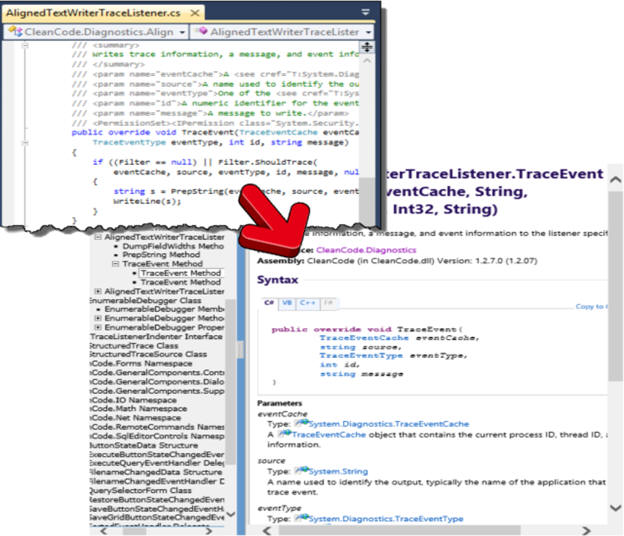Click the contents tree's scroll down arrow
The width and height of the screenshot is (624, 536).
click(x=230, y=515)
